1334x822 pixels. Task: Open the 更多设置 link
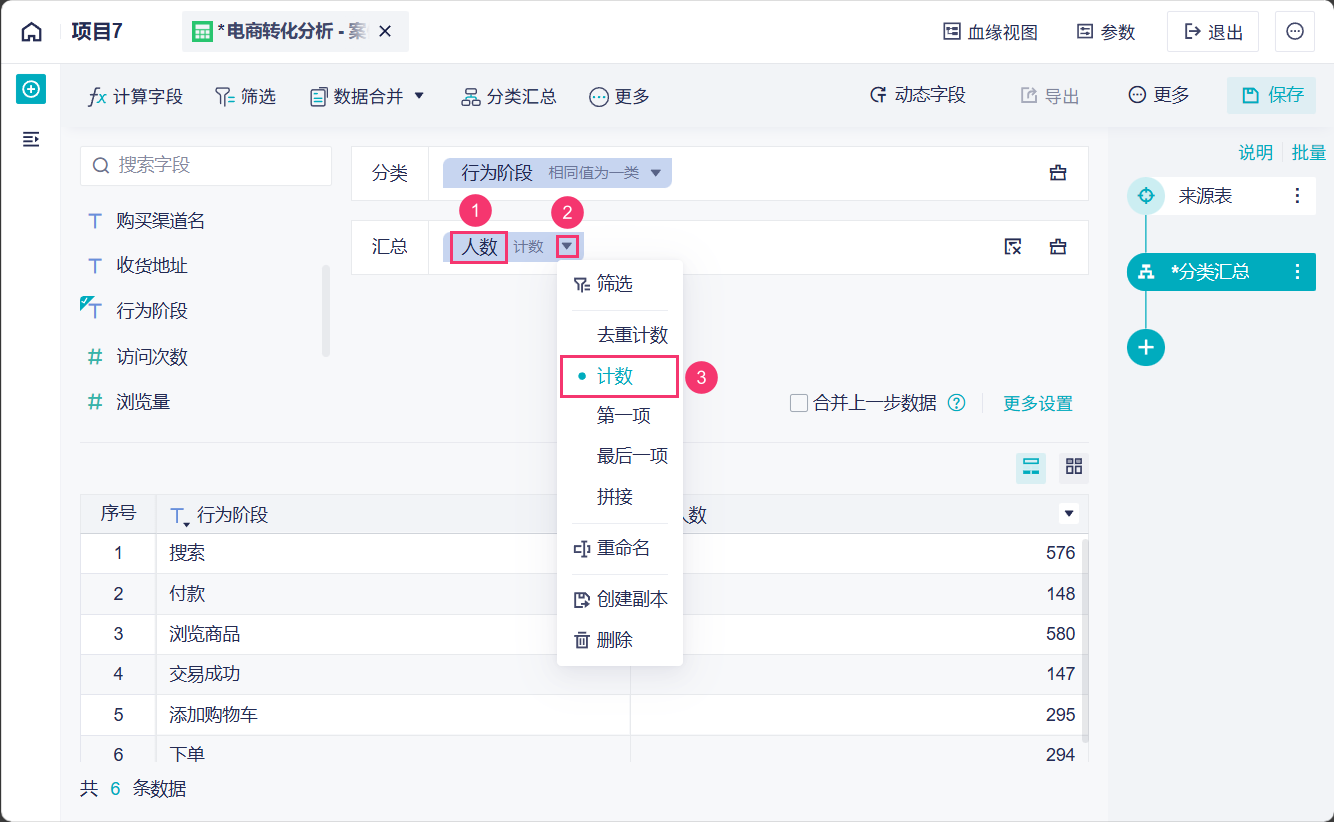coord(1037,403)
